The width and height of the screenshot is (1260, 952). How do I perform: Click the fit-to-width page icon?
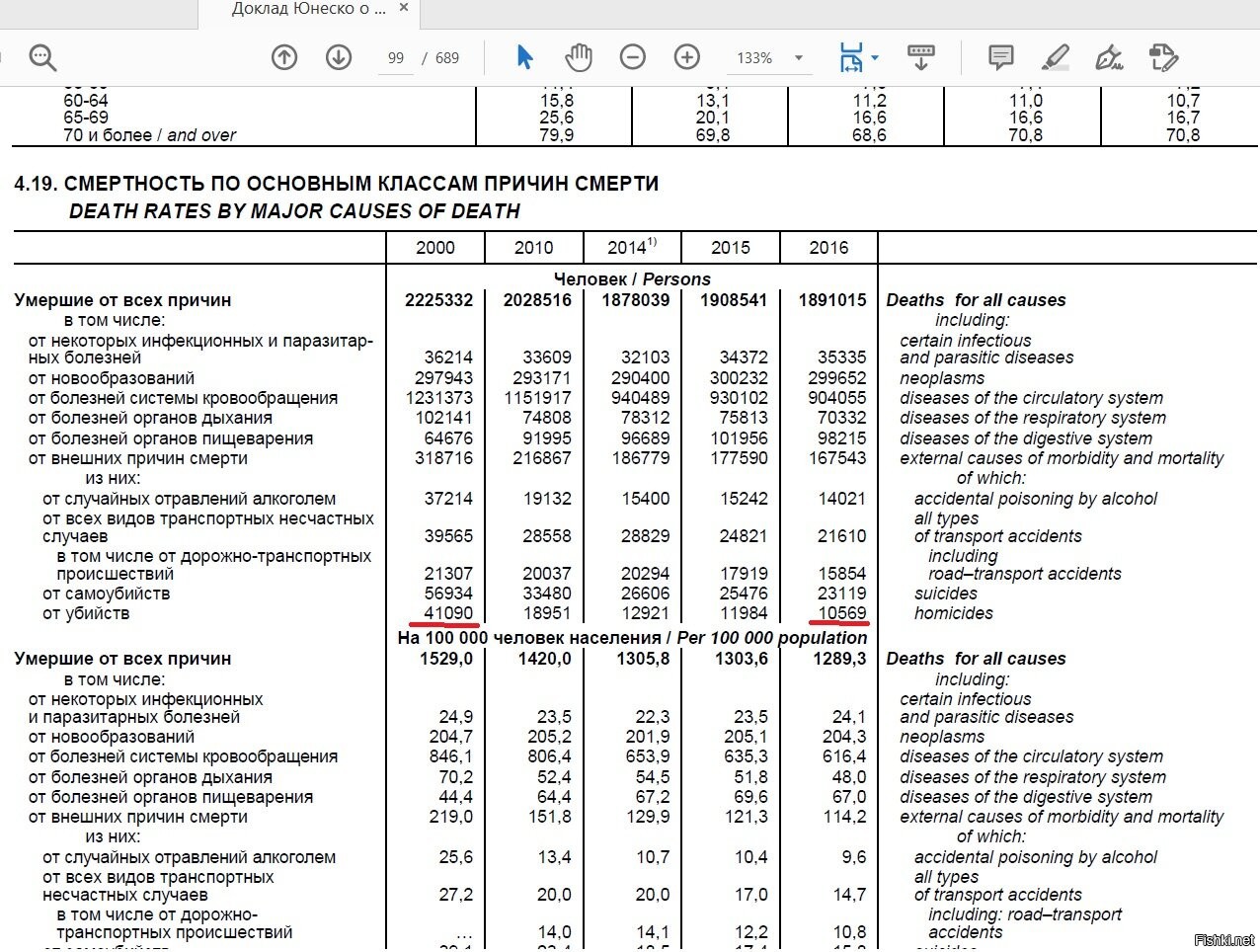(x=850, y=57)
